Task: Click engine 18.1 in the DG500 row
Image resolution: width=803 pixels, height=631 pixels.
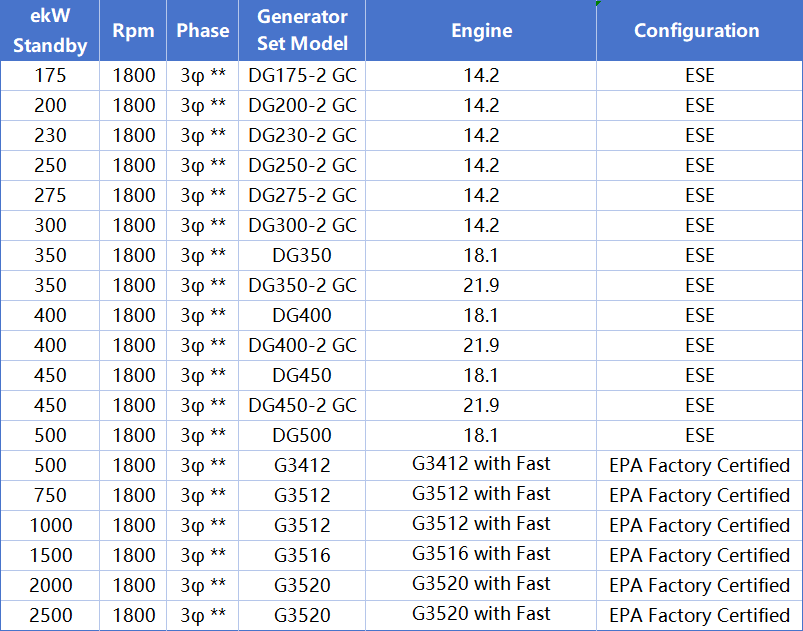Action: click(481, 435)
